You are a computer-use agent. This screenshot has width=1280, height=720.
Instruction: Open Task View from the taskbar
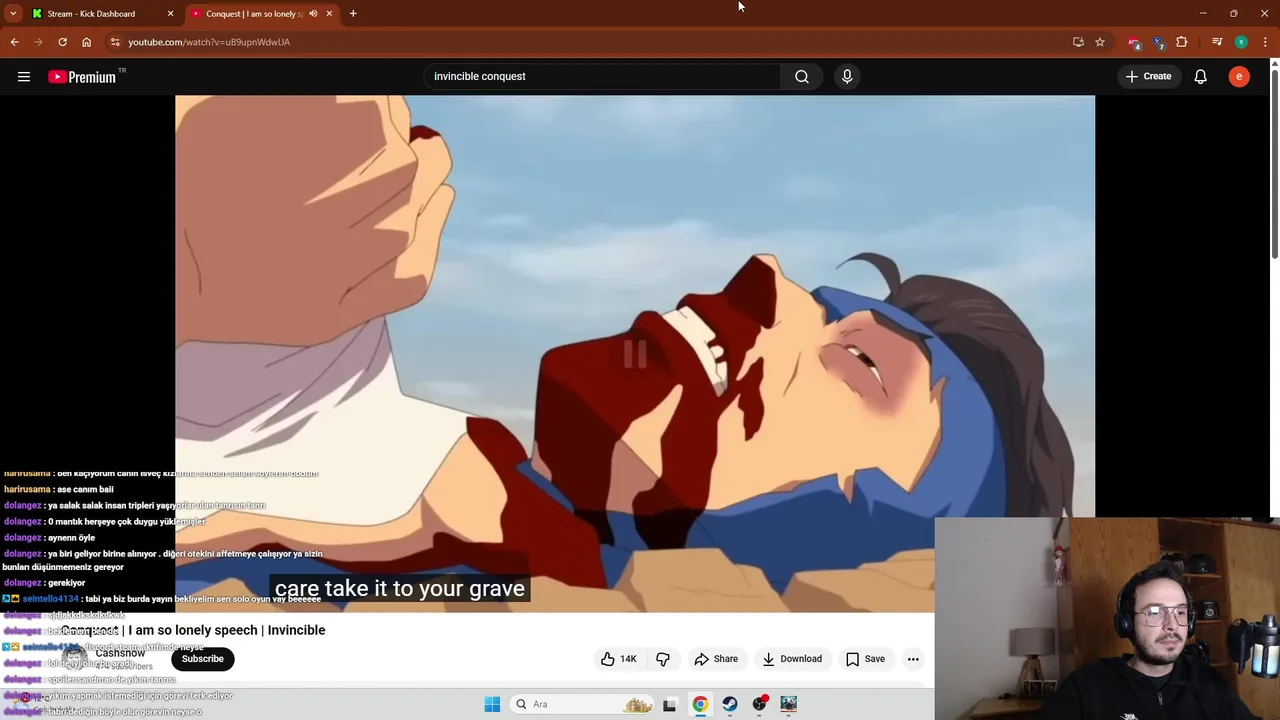tap(669, 704)
